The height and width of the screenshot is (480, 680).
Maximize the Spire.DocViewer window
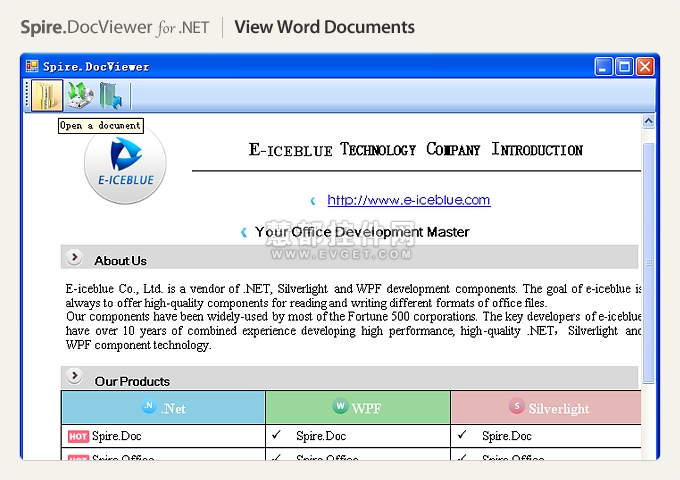point(624,67)
